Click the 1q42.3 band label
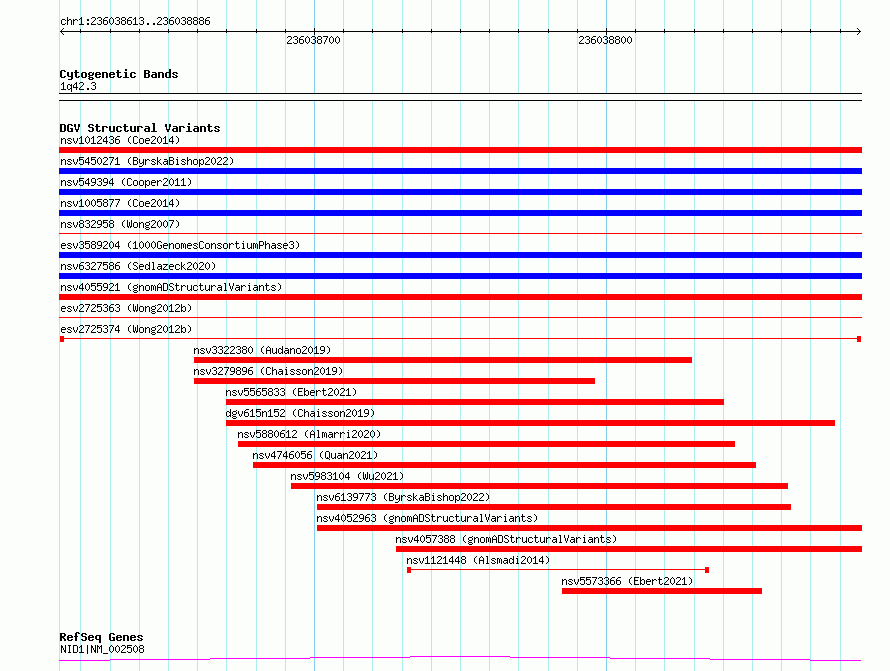Screen dimensions: 890x671 tap(78, 86)
